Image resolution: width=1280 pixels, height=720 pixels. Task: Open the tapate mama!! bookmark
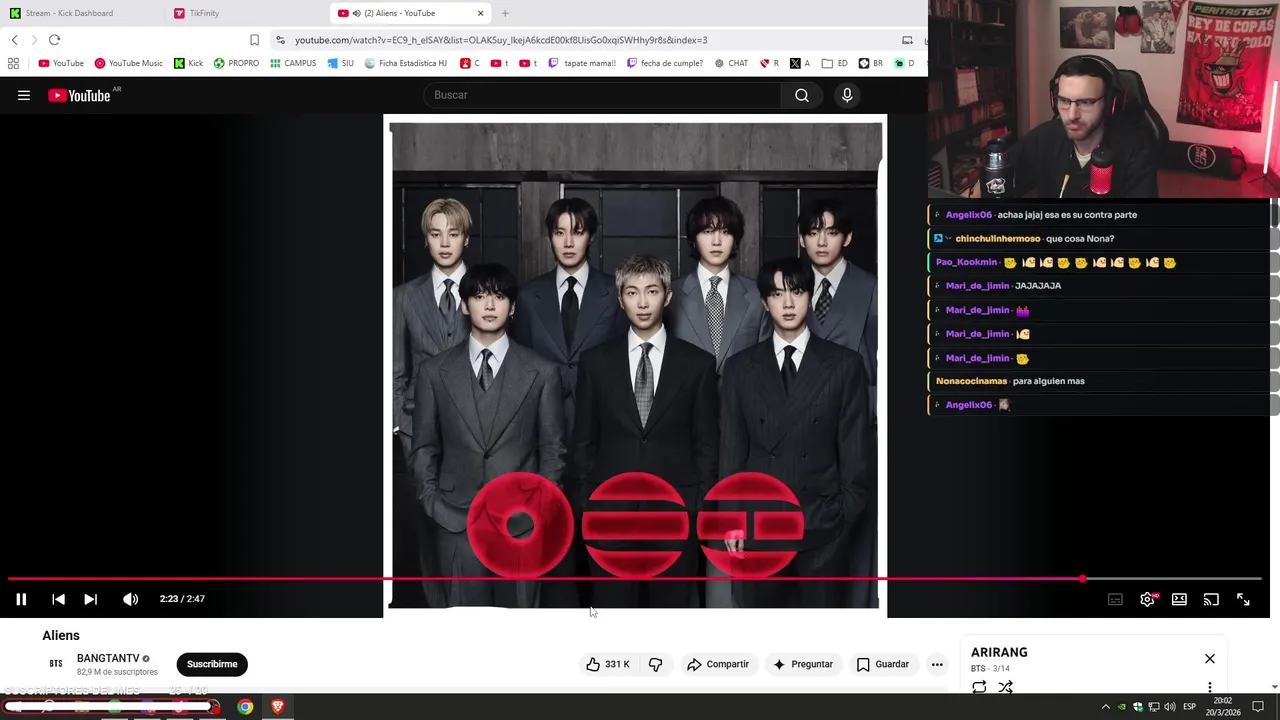click(x=581, y=63)
